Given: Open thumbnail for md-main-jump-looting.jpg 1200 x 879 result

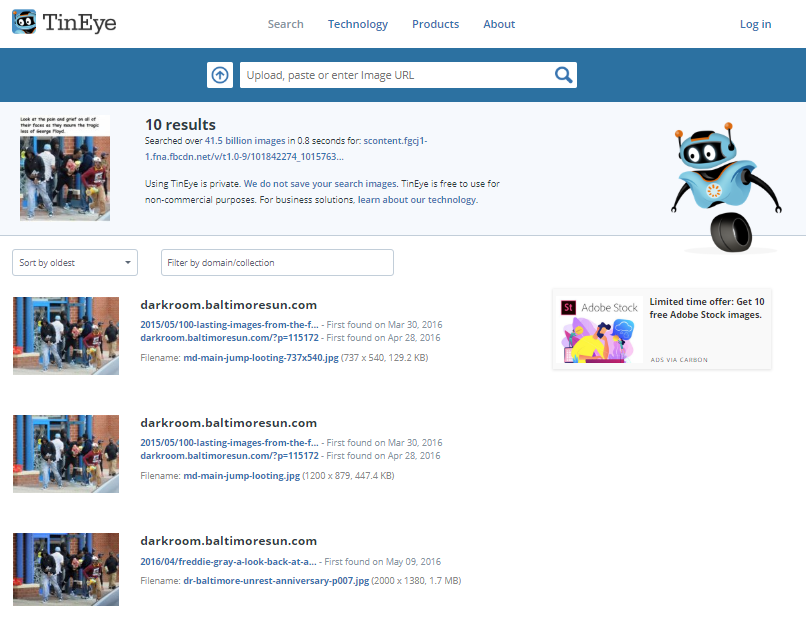Looking at the screenshot, I should [66, 454].
